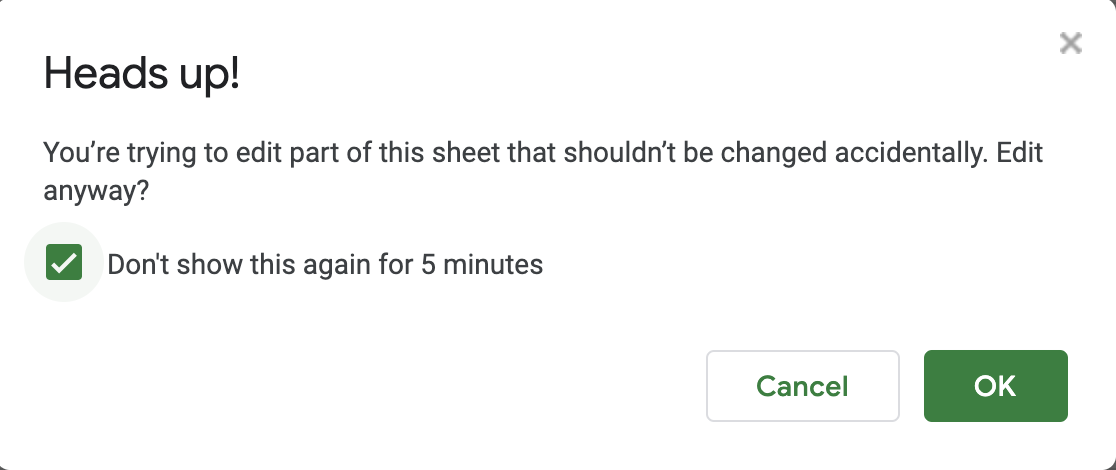
Task: Abort the edit using the outlined Cancel button
Action: 802,386
